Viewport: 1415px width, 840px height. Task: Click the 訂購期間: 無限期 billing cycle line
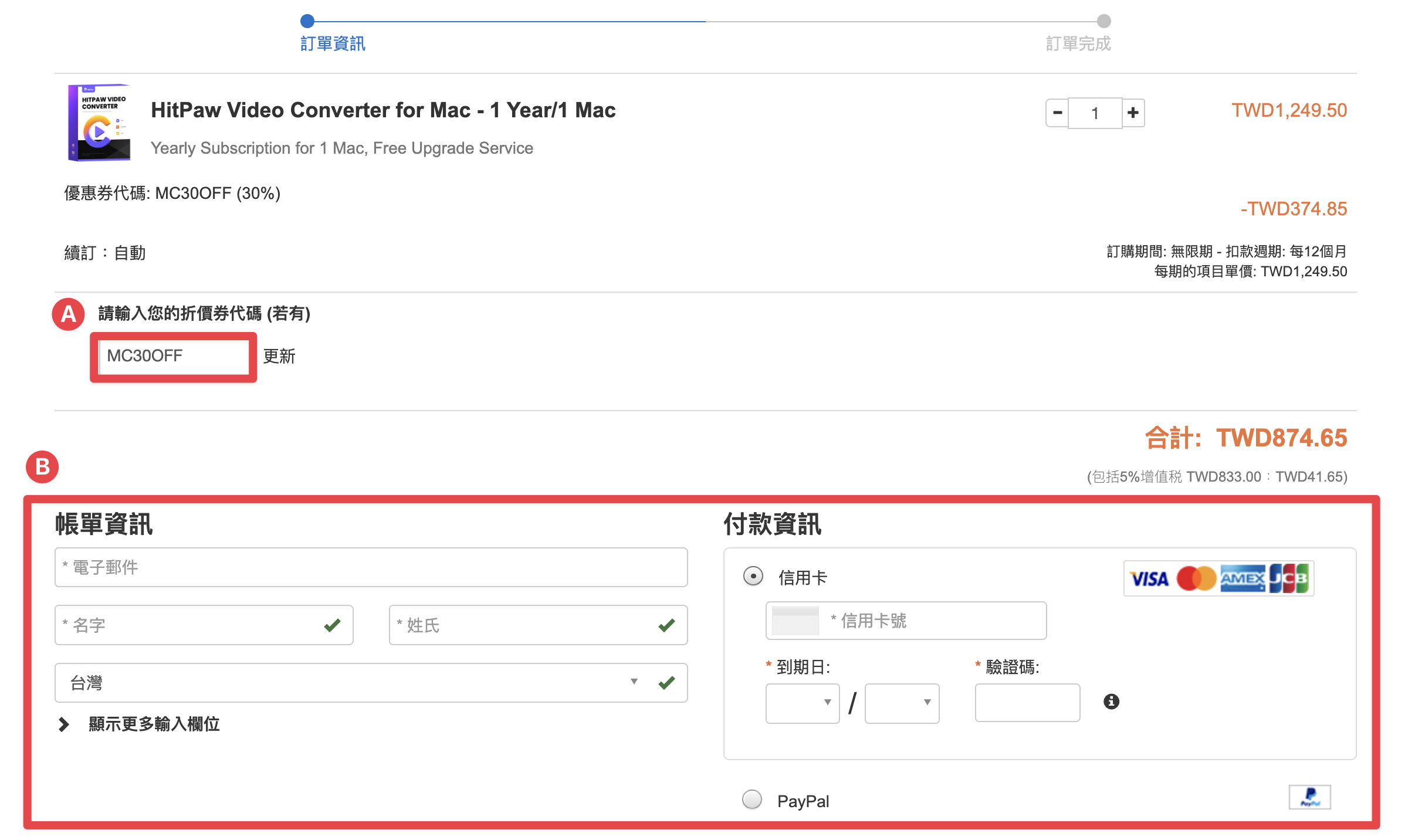click(1227, 252)
